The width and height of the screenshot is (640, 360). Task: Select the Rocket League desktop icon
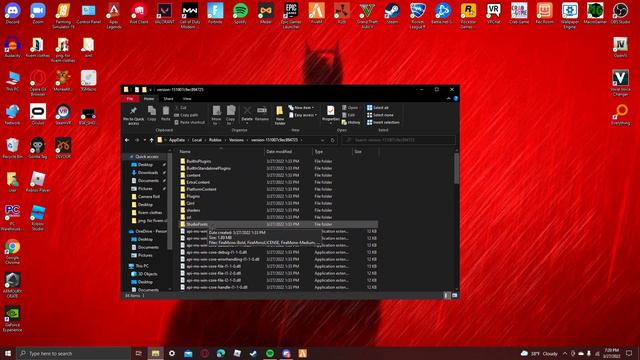click(x=418, y=16)
